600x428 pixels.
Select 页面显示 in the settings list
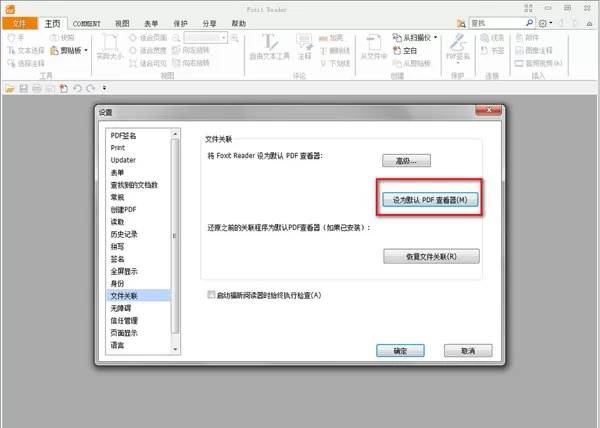point(124,333)
